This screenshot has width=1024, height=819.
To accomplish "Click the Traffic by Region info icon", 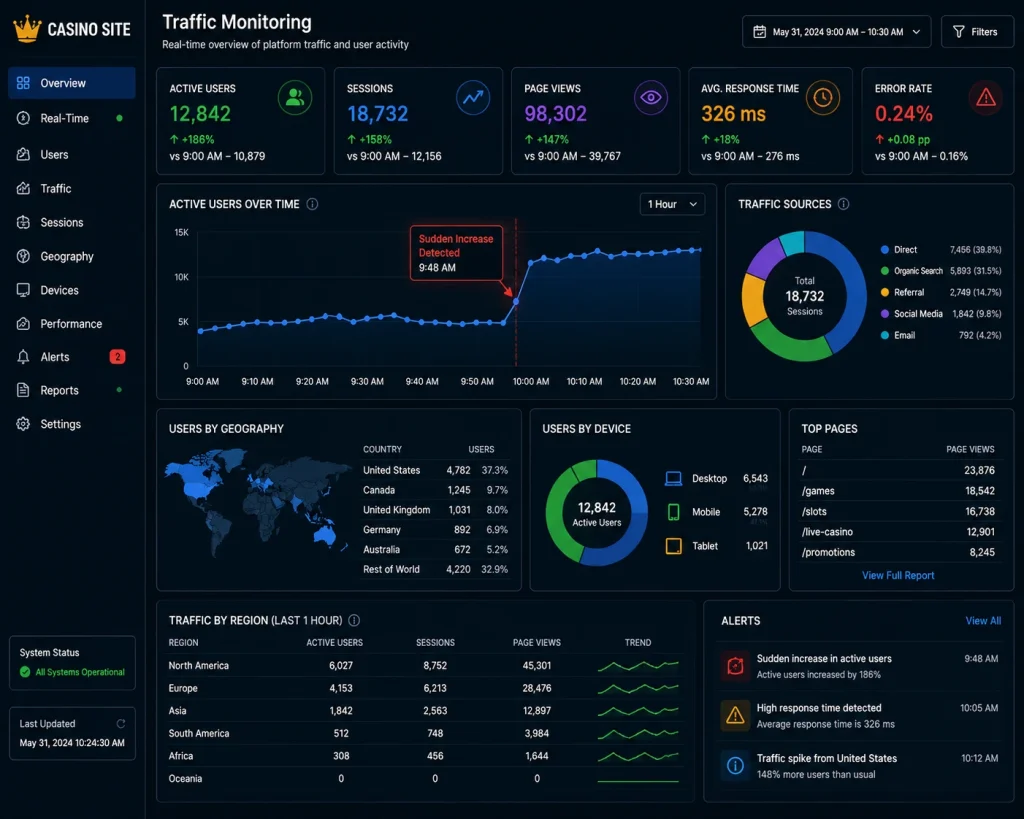I will coord(354,620).
